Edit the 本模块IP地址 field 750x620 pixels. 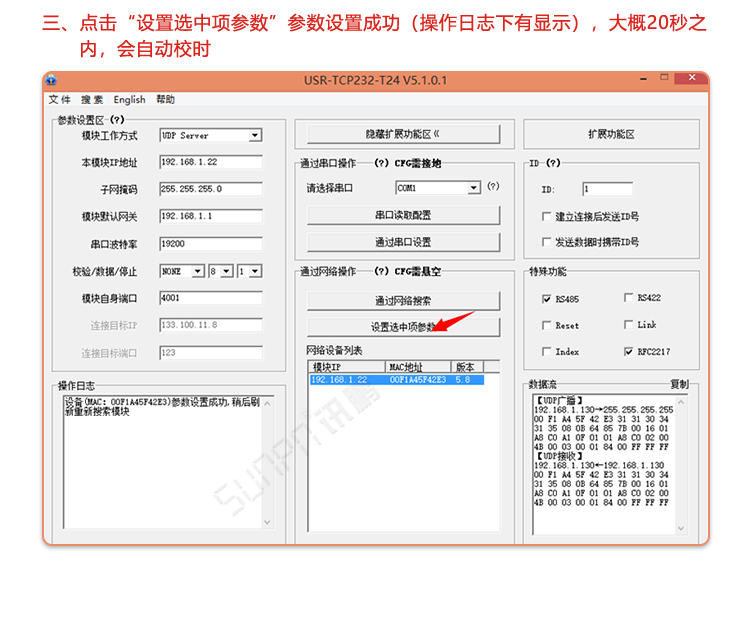(211, 162)
